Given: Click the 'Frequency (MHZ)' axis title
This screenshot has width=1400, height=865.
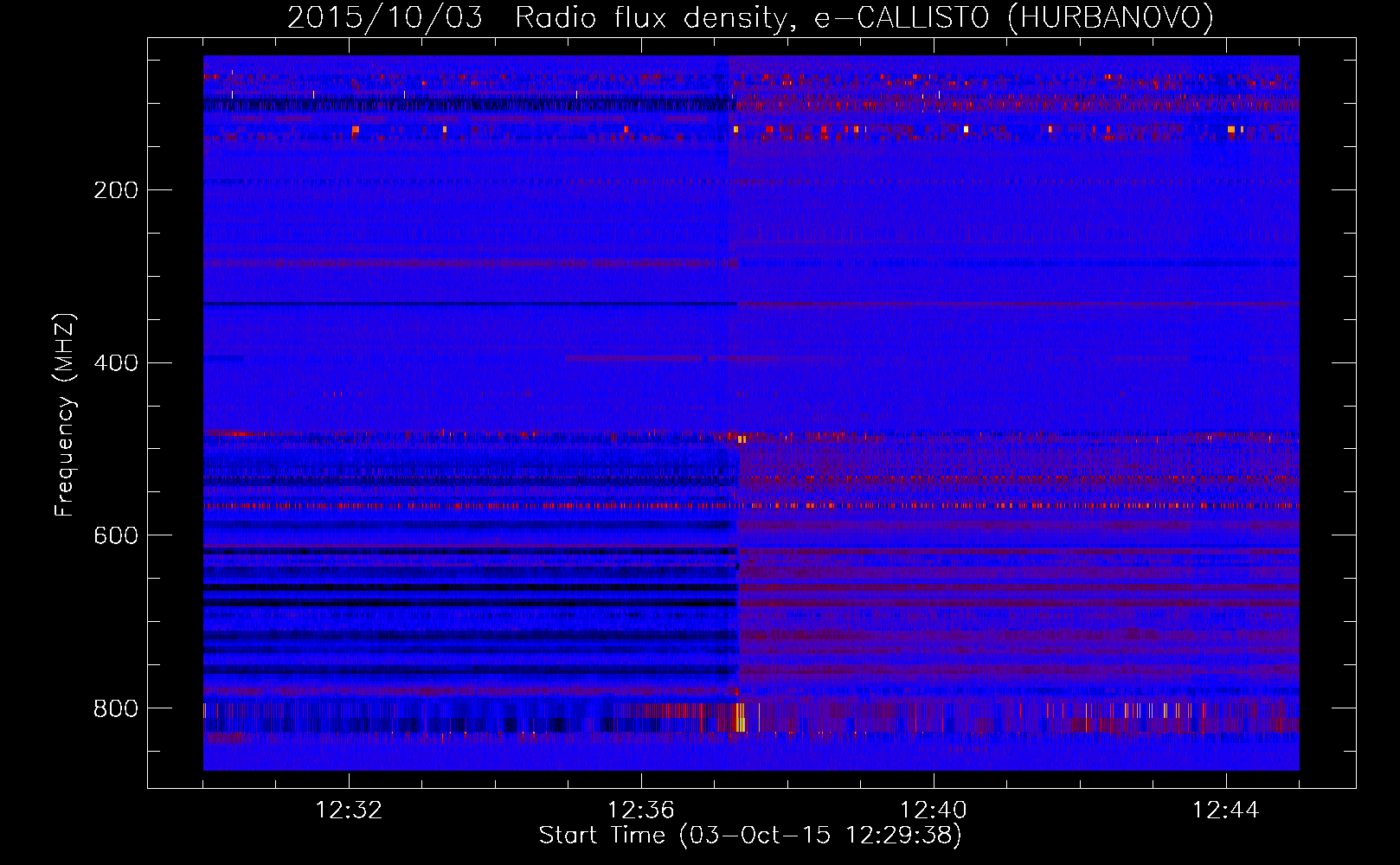Looking at the screenshot, I should click(x=65, y=414).
